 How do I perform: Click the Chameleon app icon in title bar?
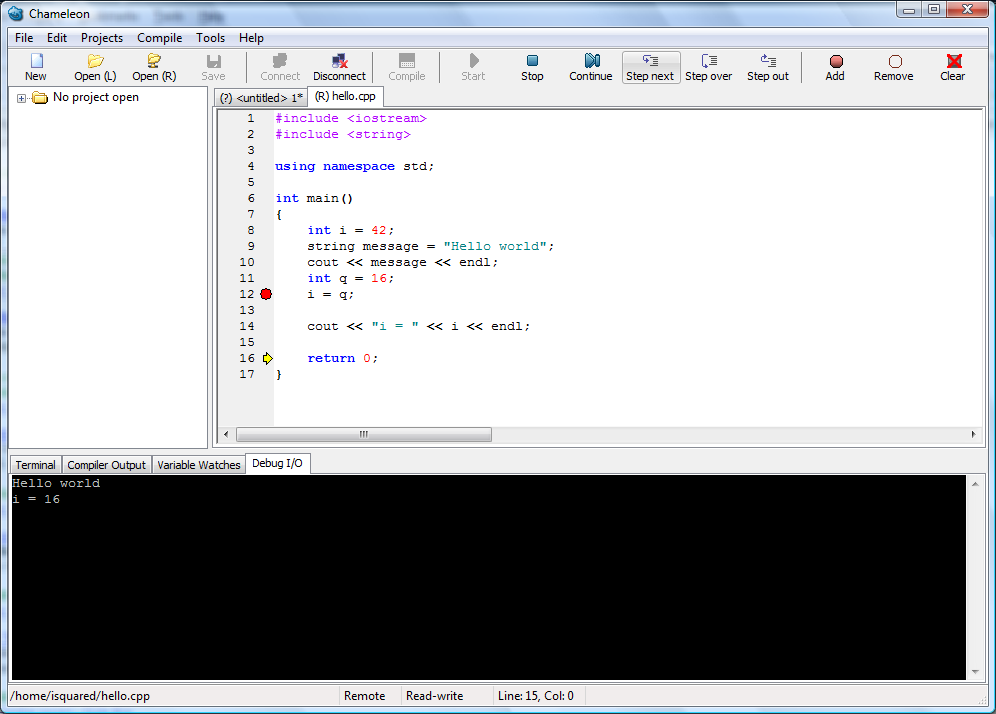pyautogui.click(x=15, y=13)
